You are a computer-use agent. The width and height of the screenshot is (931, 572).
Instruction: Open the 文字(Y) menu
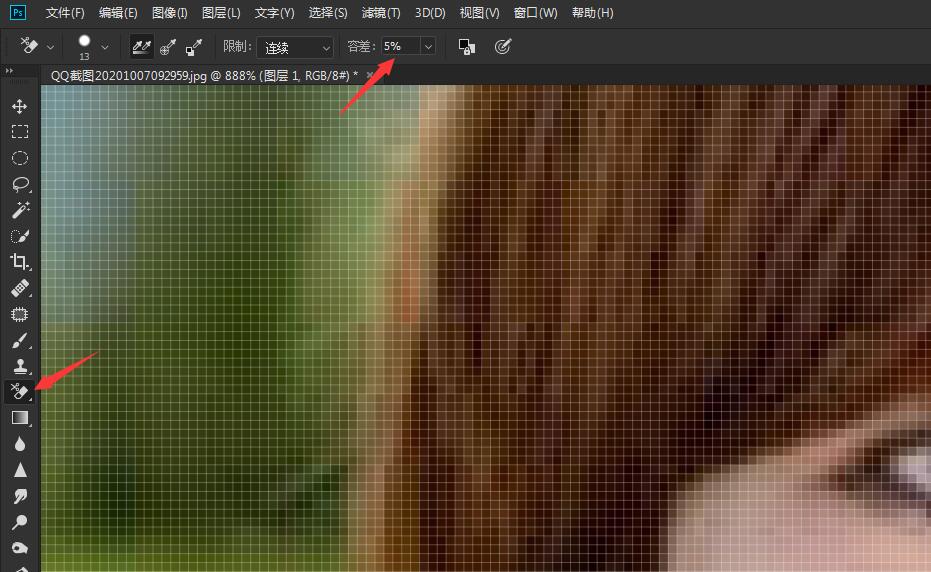274,12
